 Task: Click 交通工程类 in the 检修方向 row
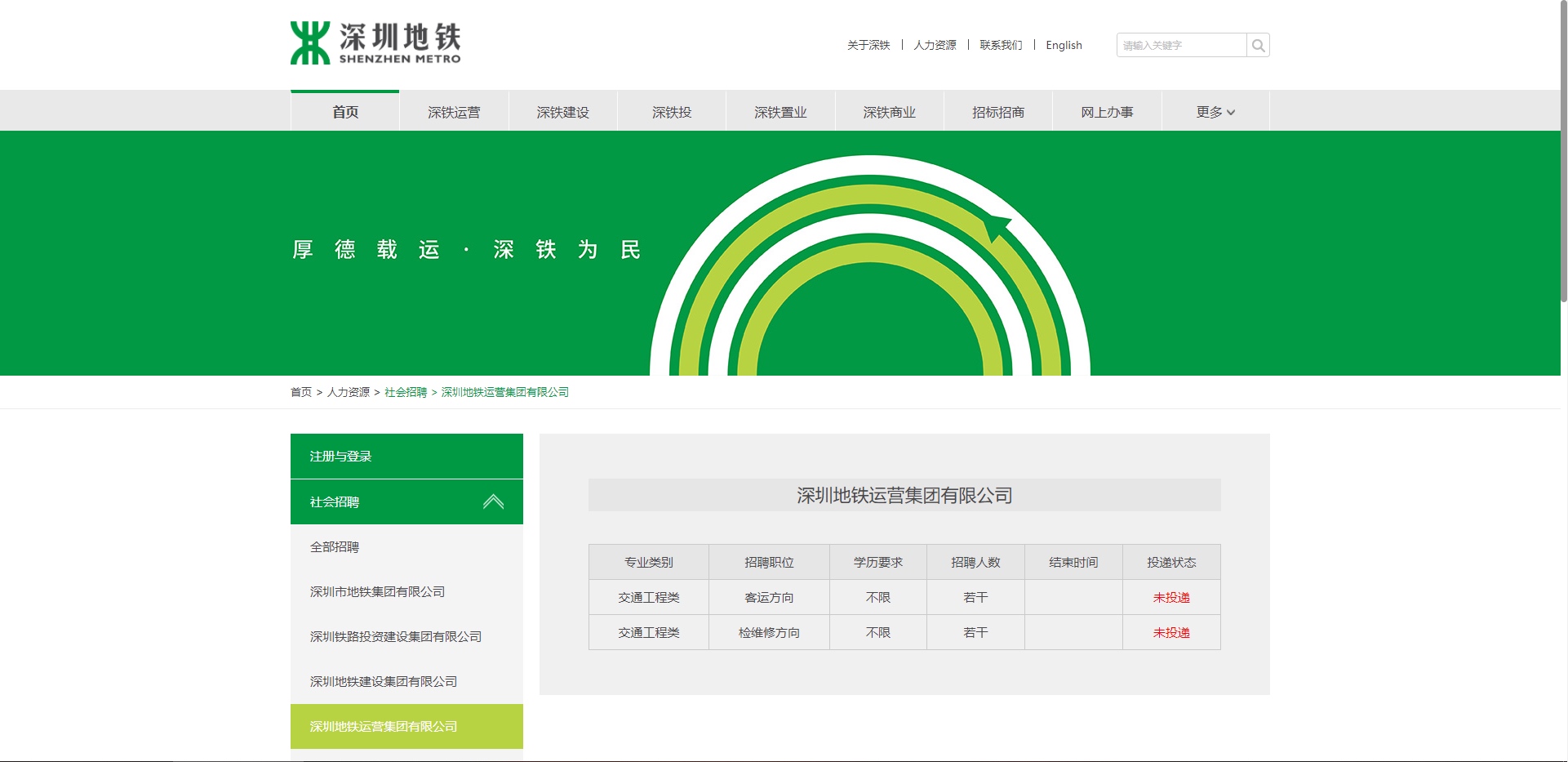[x=649, y=632]
